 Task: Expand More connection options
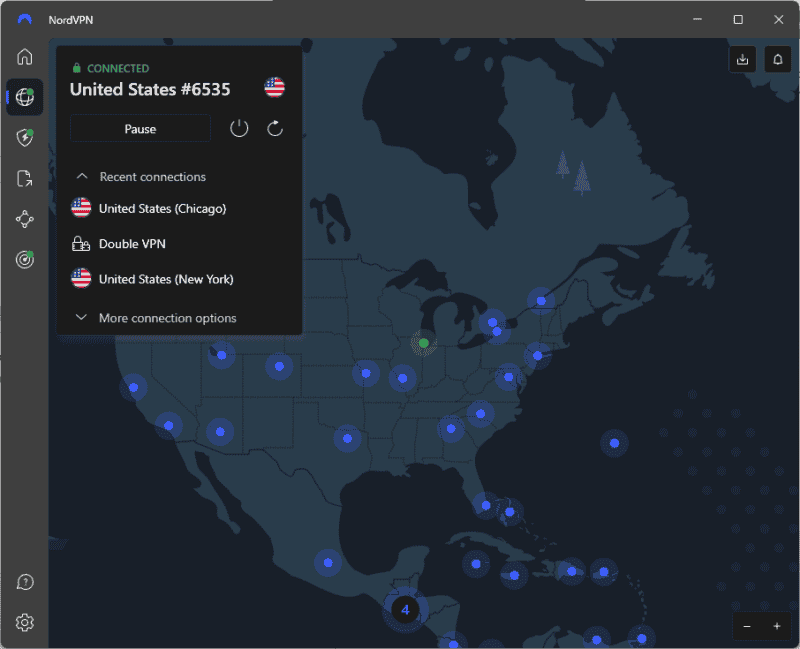point(167,318)
